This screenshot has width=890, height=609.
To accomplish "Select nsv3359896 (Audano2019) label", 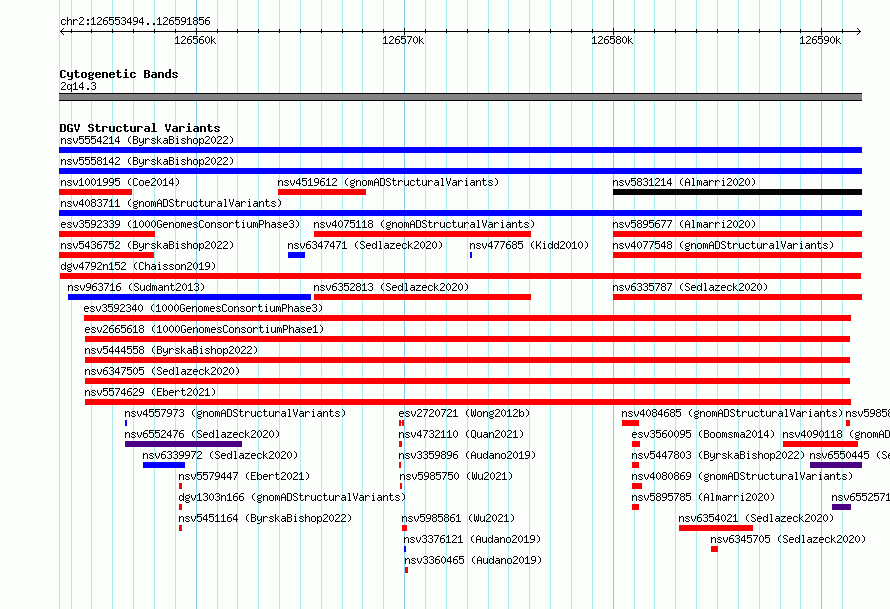I will coord(467,455).
